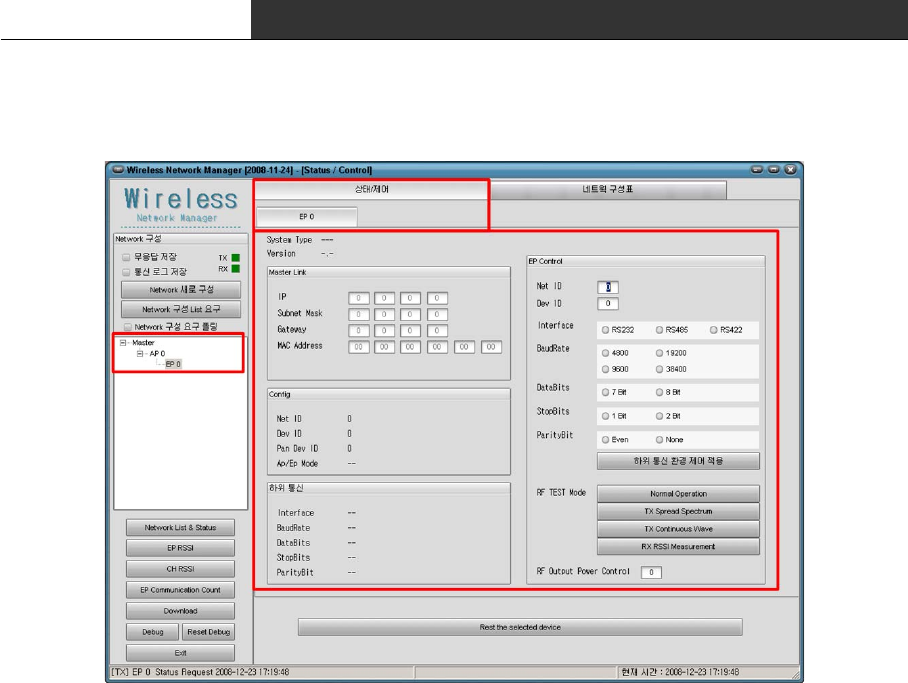Switch to the 네트워크 구성표 tab
The width and height of the screenshot is (908, 683).
coord(607,189)
